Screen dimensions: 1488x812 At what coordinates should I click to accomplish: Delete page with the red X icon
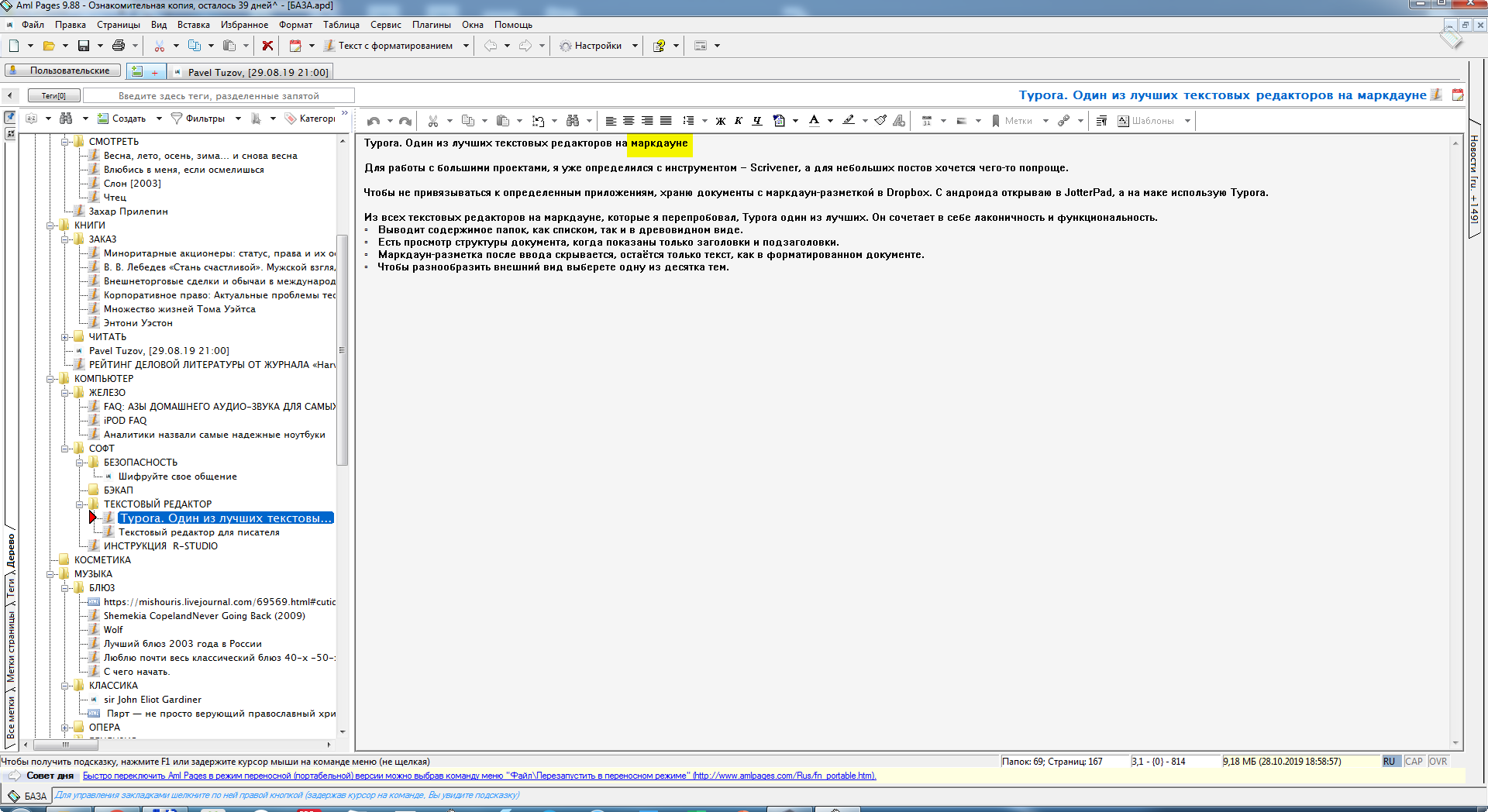pyautogui.click(x=267, y=46)
